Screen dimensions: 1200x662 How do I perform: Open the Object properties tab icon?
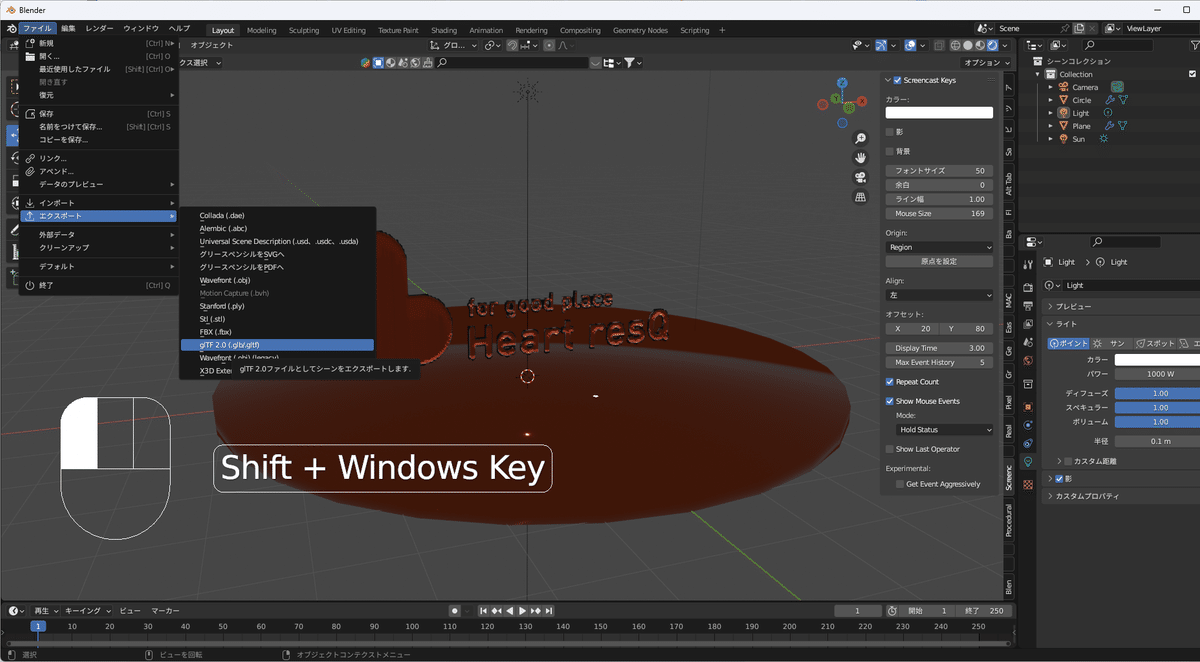pyautogui.click(x=1028, y=407)
